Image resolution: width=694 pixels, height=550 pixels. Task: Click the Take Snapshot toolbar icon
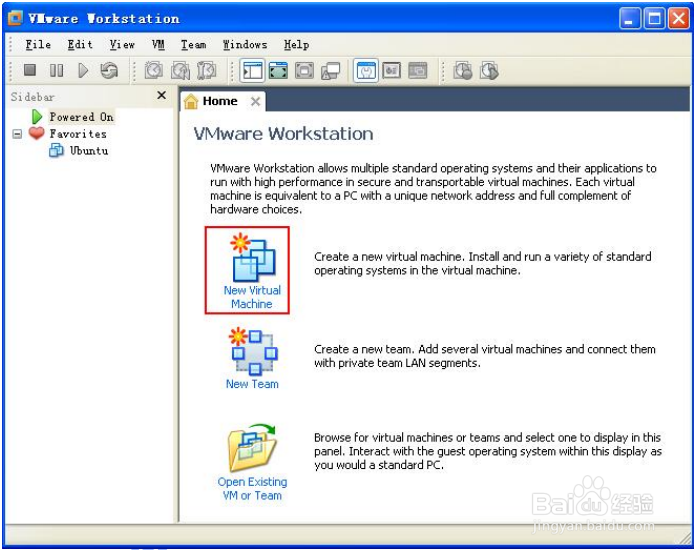(x=154, y=70)
